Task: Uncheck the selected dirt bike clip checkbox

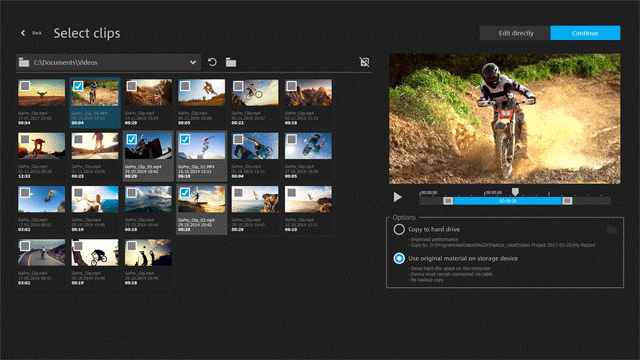Action: (x=78, y=86)
